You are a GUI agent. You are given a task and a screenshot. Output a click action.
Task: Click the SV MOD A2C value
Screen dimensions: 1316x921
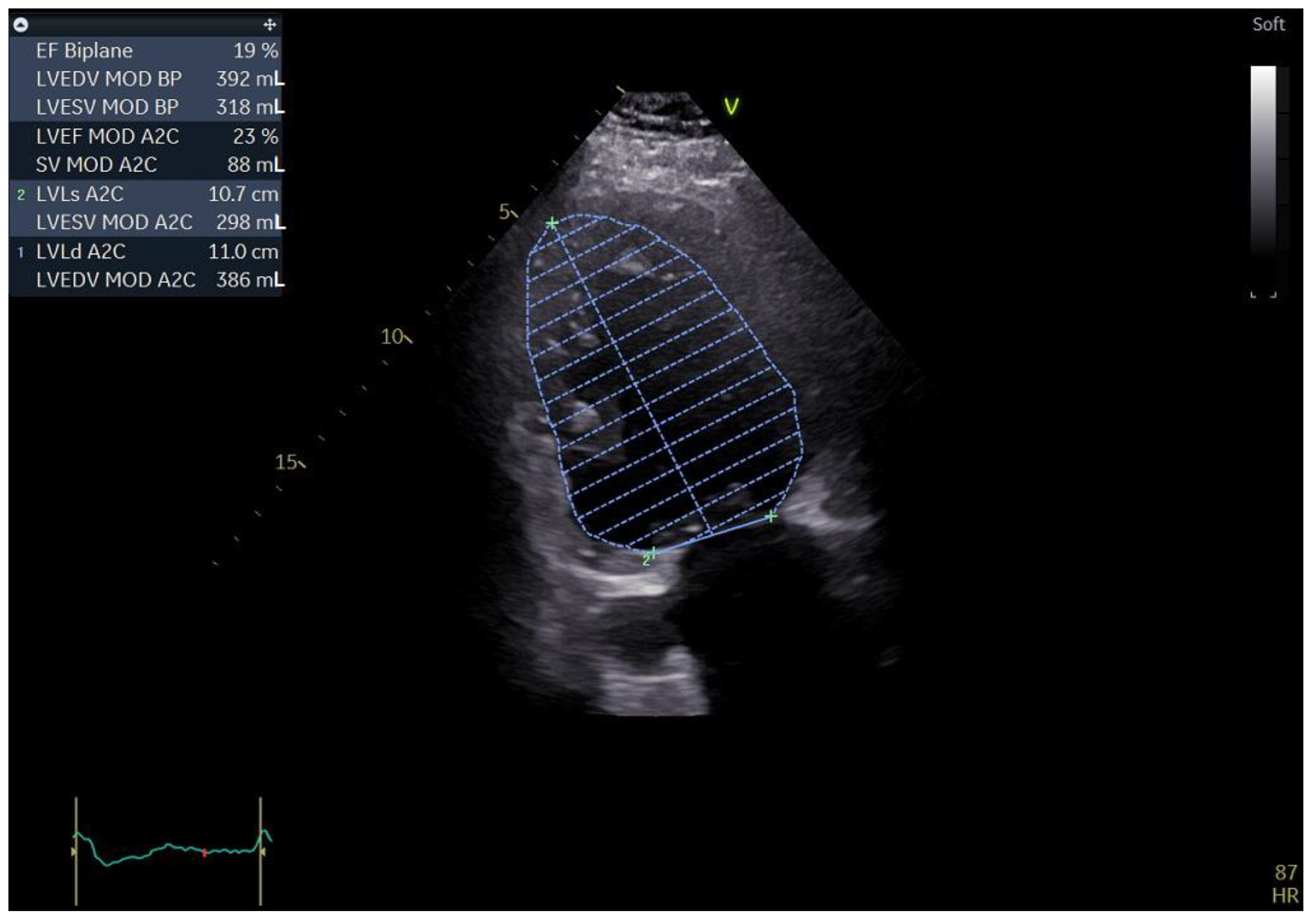point(255,165)
